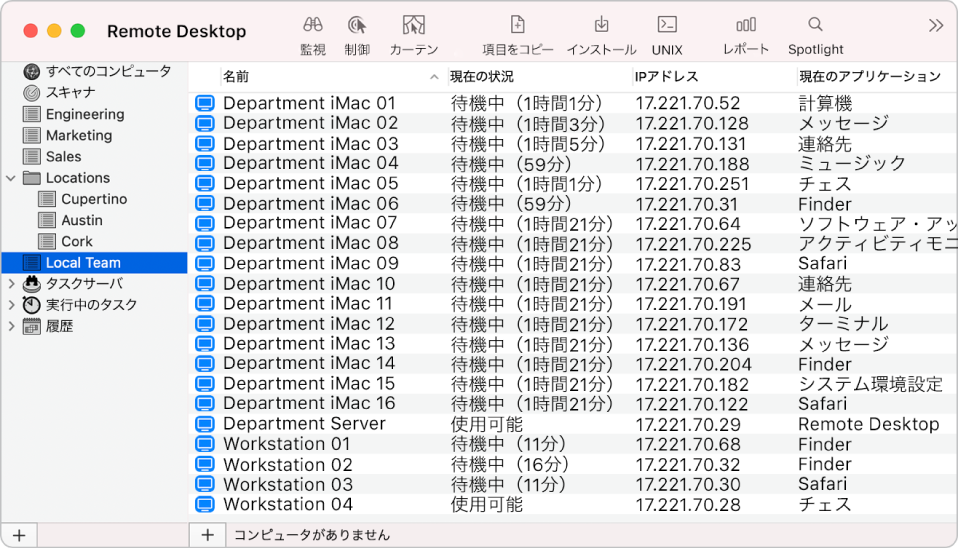958x548 pixels.
Task: Expand the 実行中のタスク sidebar item
Action: coord(11,305)
